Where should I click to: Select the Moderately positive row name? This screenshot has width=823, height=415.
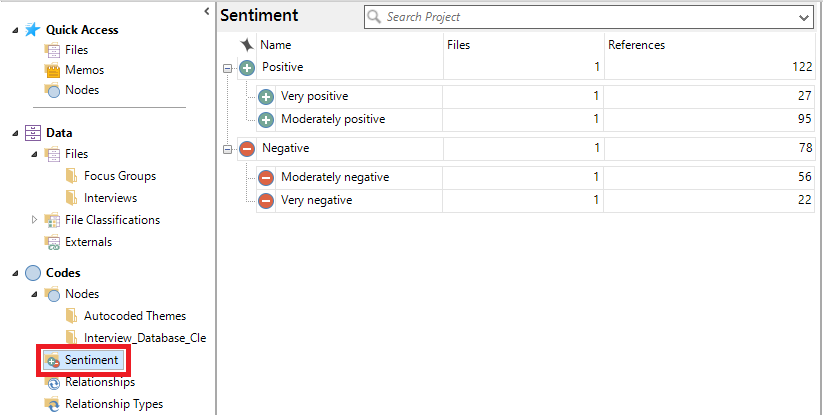(333, 119)
